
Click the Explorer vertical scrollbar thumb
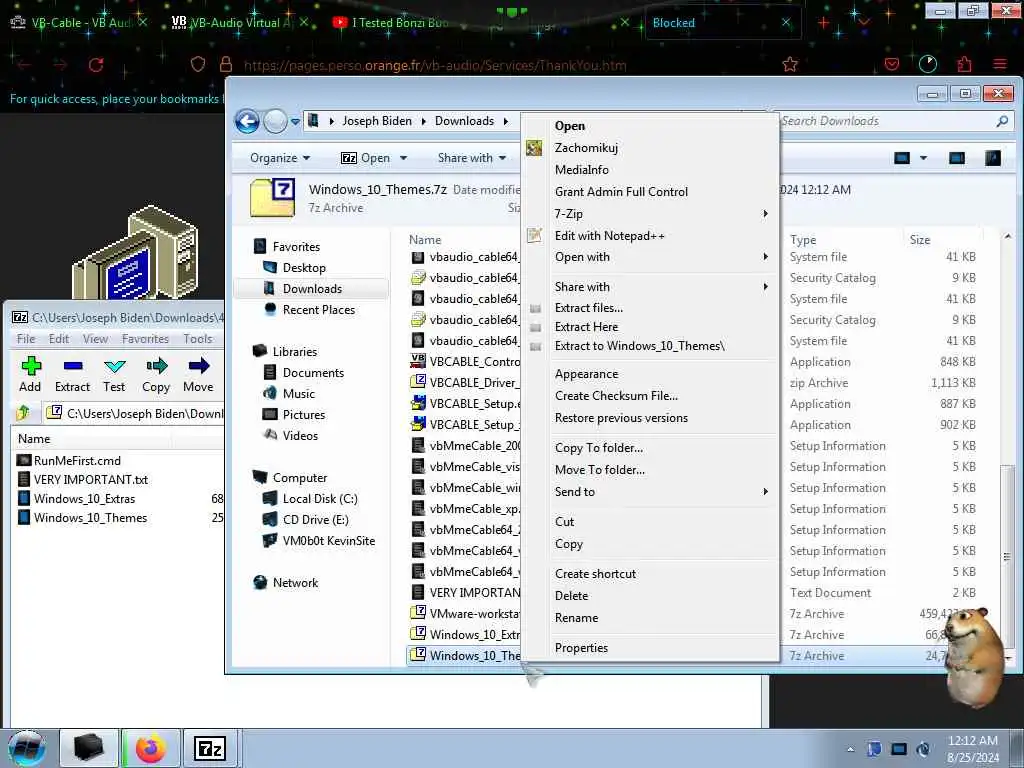tap(1008, 555)
